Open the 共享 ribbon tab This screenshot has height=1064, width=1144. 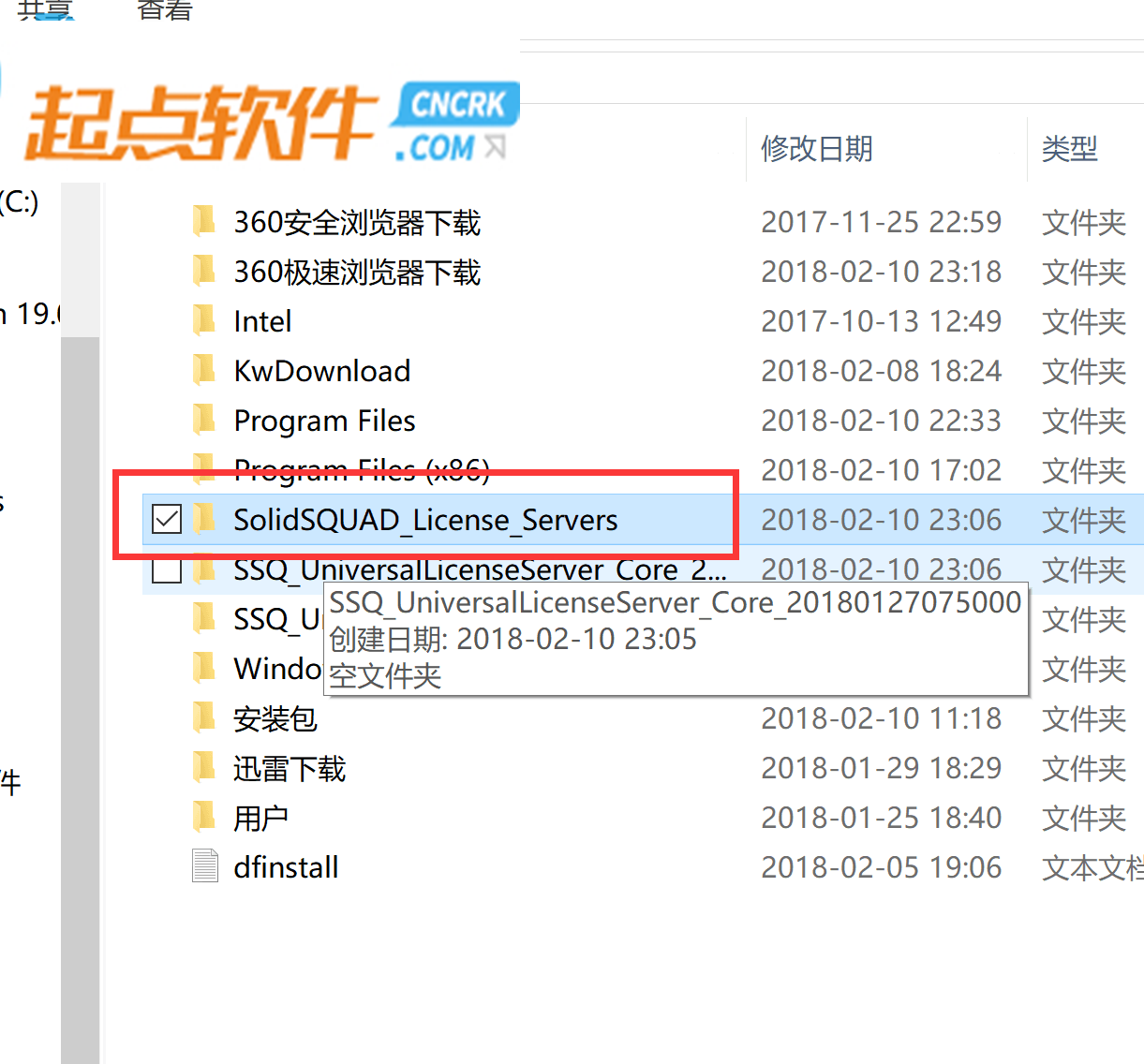(x=45, y=9)
